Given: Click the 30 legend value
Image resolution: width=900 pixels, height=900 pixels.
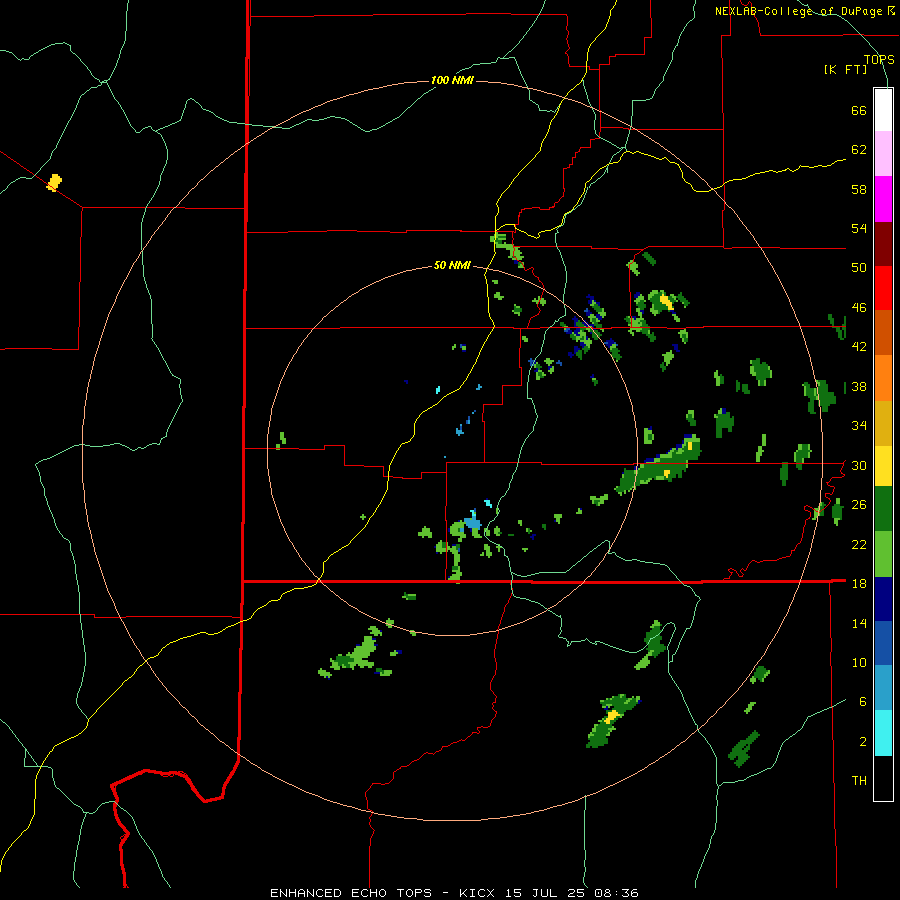Looking at the screenshot, I should coord(859,465).
